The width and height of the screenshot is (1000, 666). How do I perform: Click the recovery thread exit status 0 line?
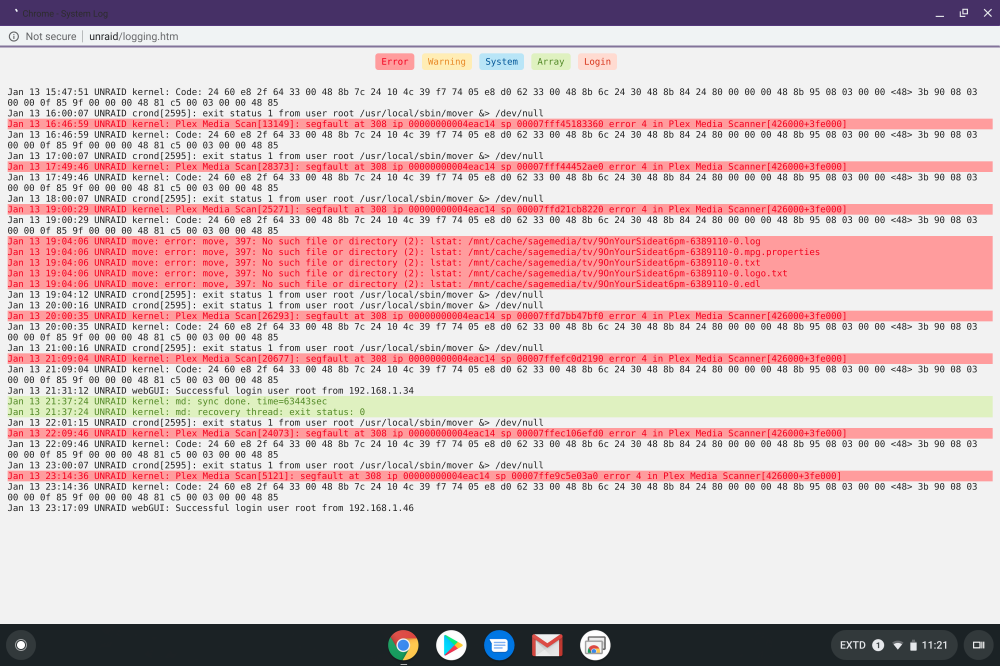pyautogui.click(x=500, y=412)
